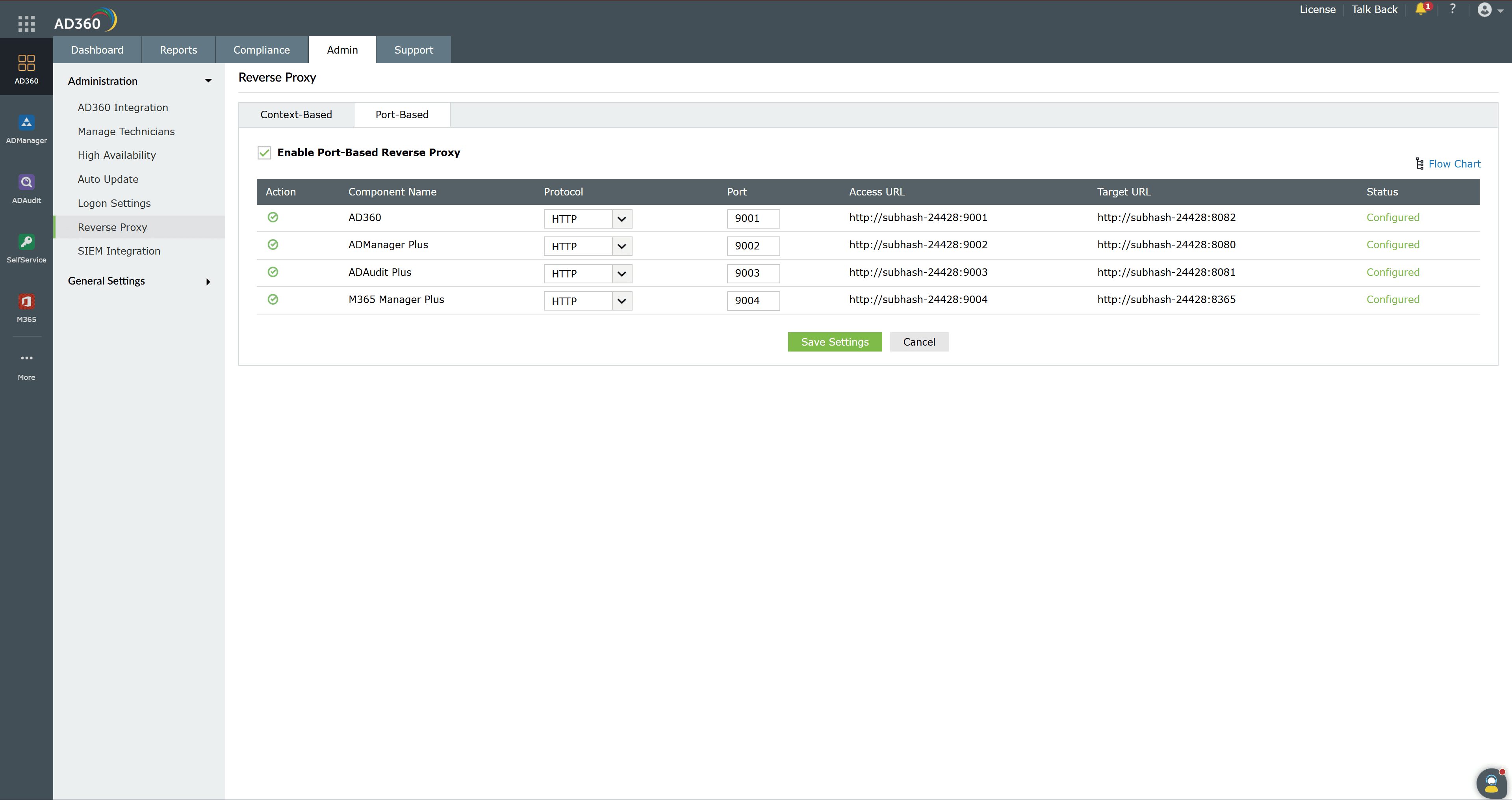Click the Component Name column header
The height and width of the screenshot is (800, 1512).
pyautogui.click(x=392, y=192)
